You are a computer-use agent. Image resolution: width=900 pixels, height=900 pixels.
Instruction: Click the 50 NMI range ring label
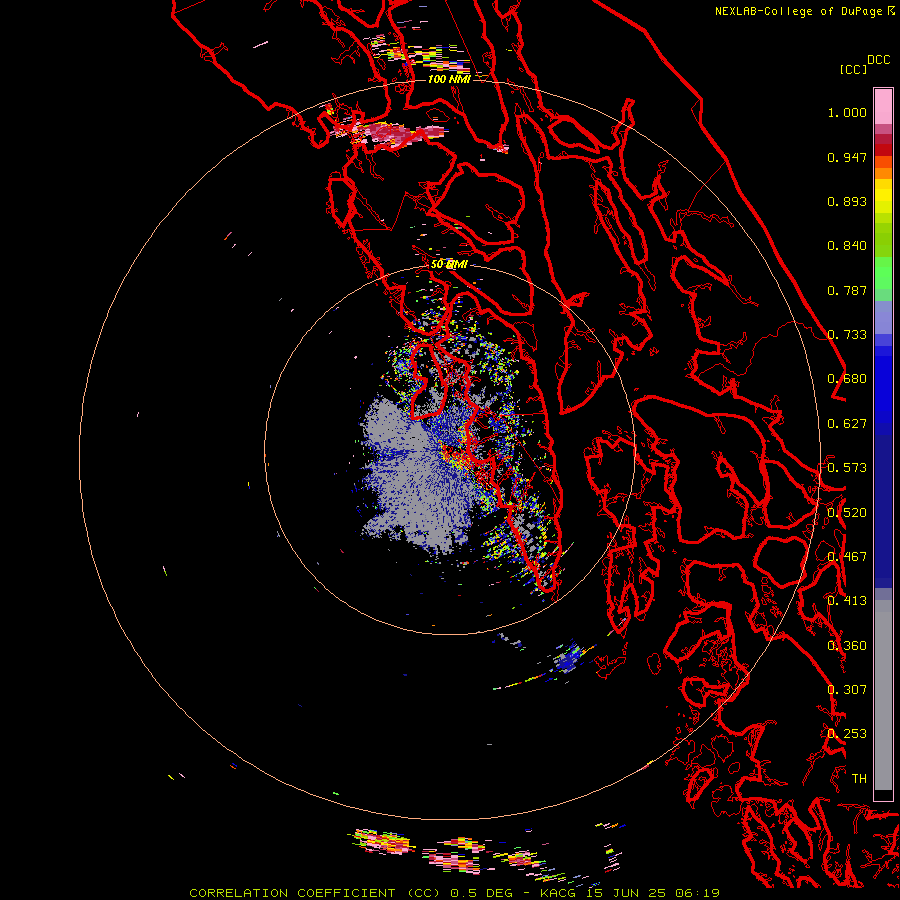tap(449, 265)
